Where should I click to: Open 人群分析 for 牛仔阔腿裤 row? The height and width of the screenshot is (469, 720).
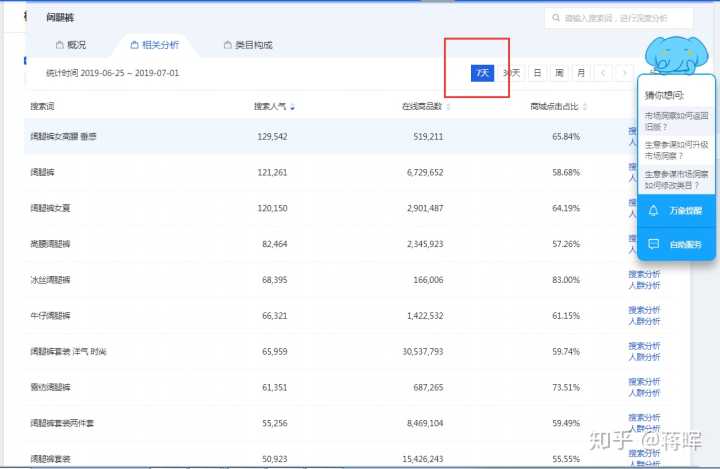pos(644,322)
